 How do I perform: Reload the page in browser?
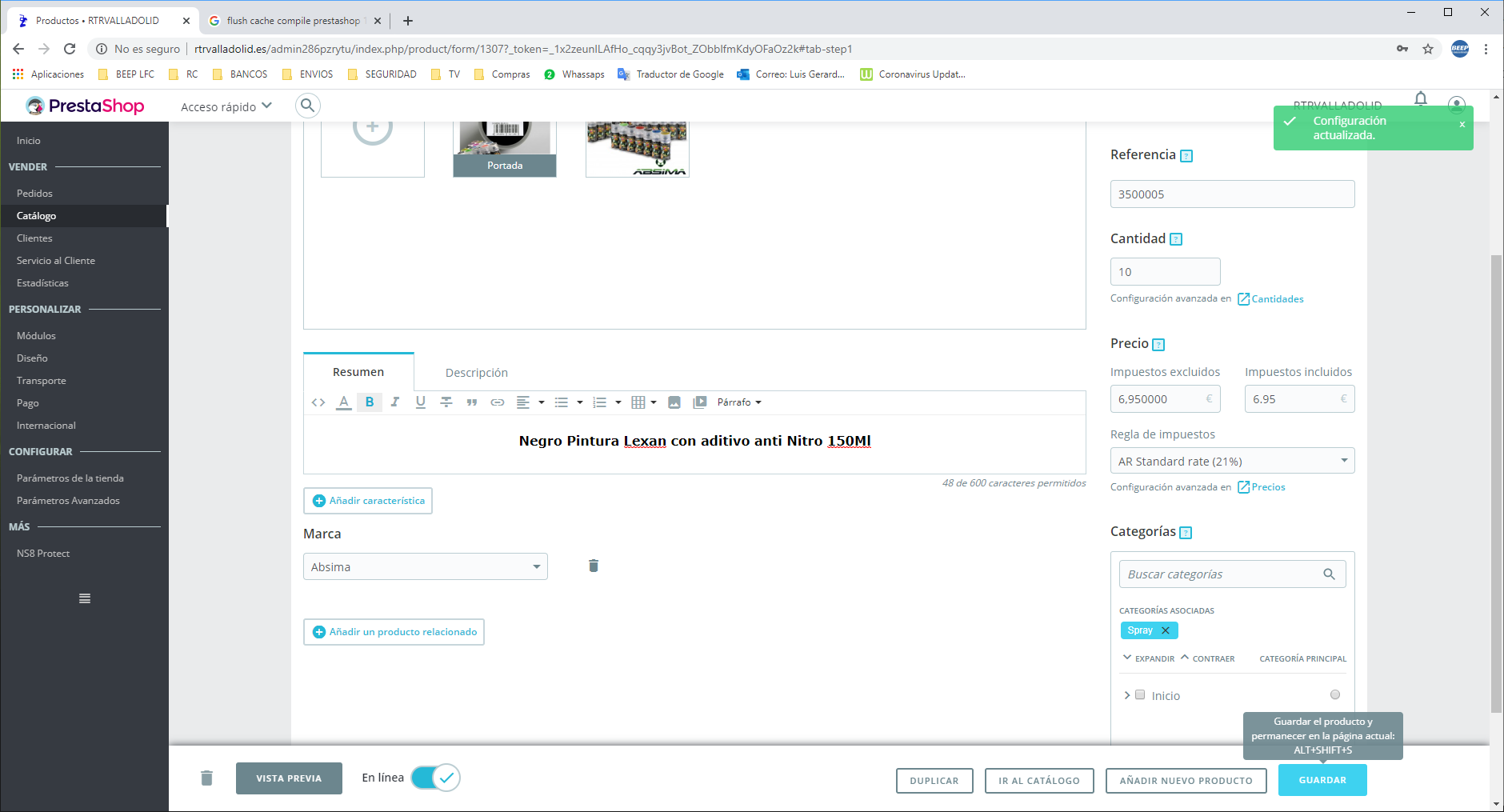70,49
